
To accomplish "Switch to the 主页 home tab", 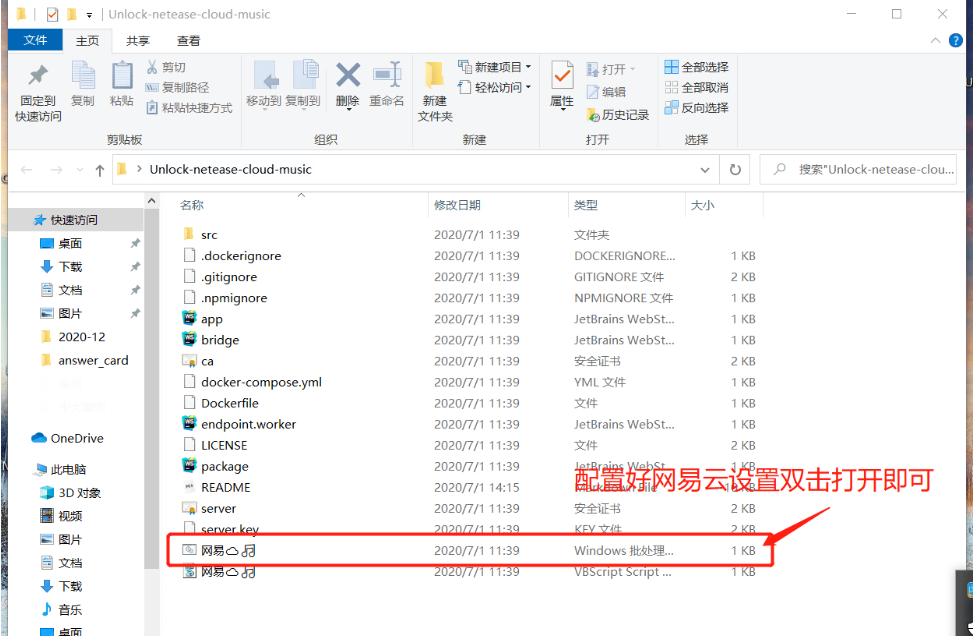I will 87,41.
